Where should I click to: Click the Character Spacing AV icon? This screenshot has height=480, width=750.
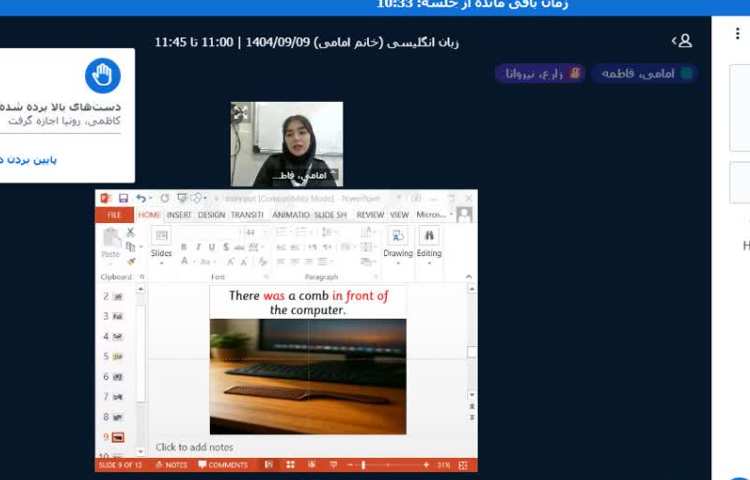click(254, 247)
